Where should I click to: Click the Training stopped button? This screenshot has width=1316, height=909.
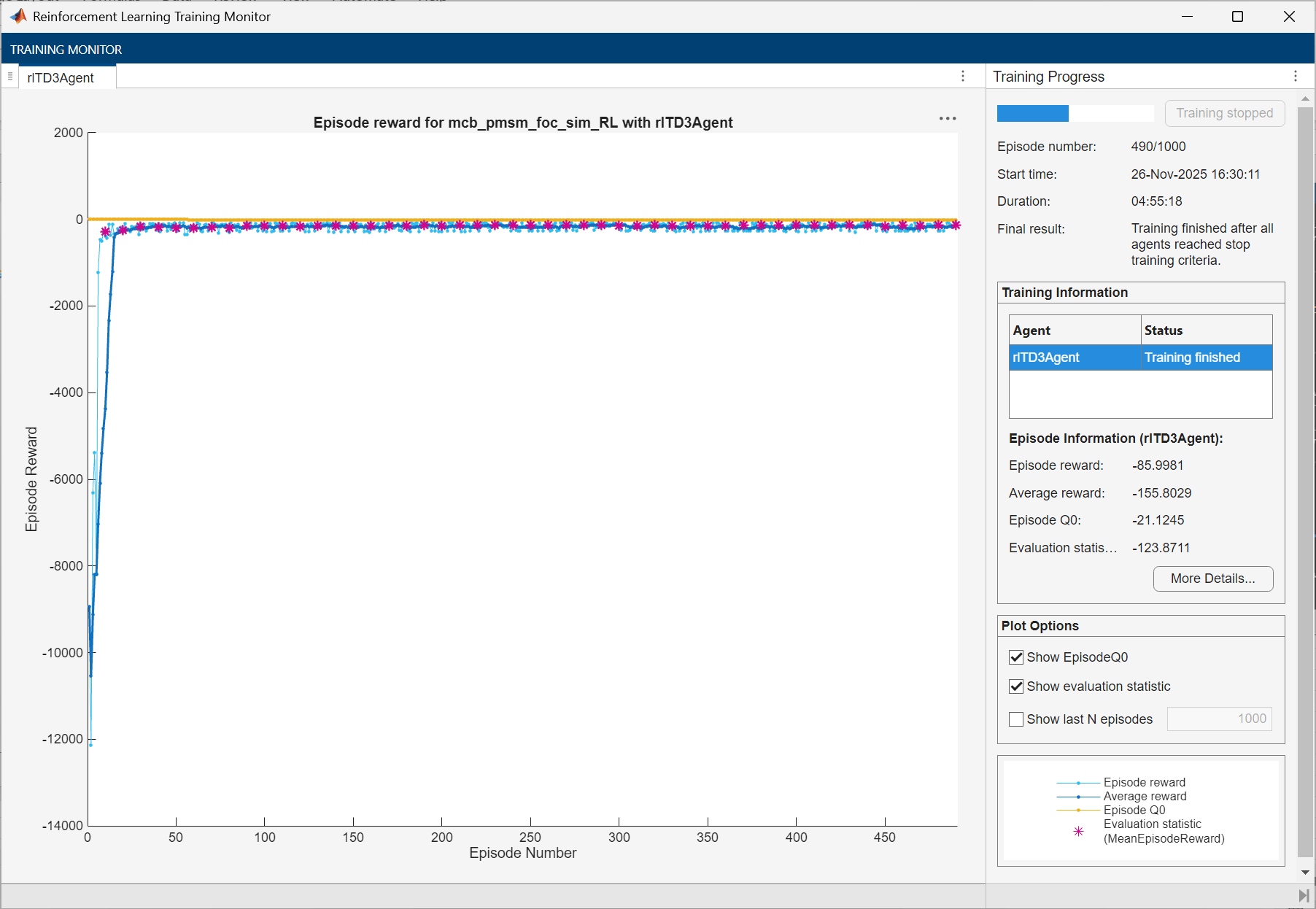1224,113
